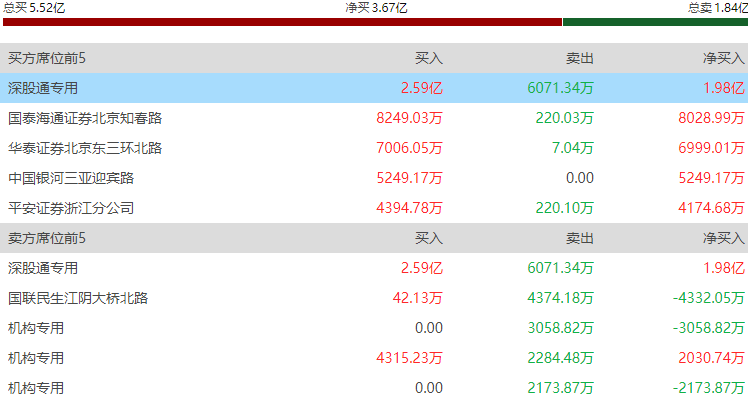Click the 42.13万 buy amount

click(417, 298)
